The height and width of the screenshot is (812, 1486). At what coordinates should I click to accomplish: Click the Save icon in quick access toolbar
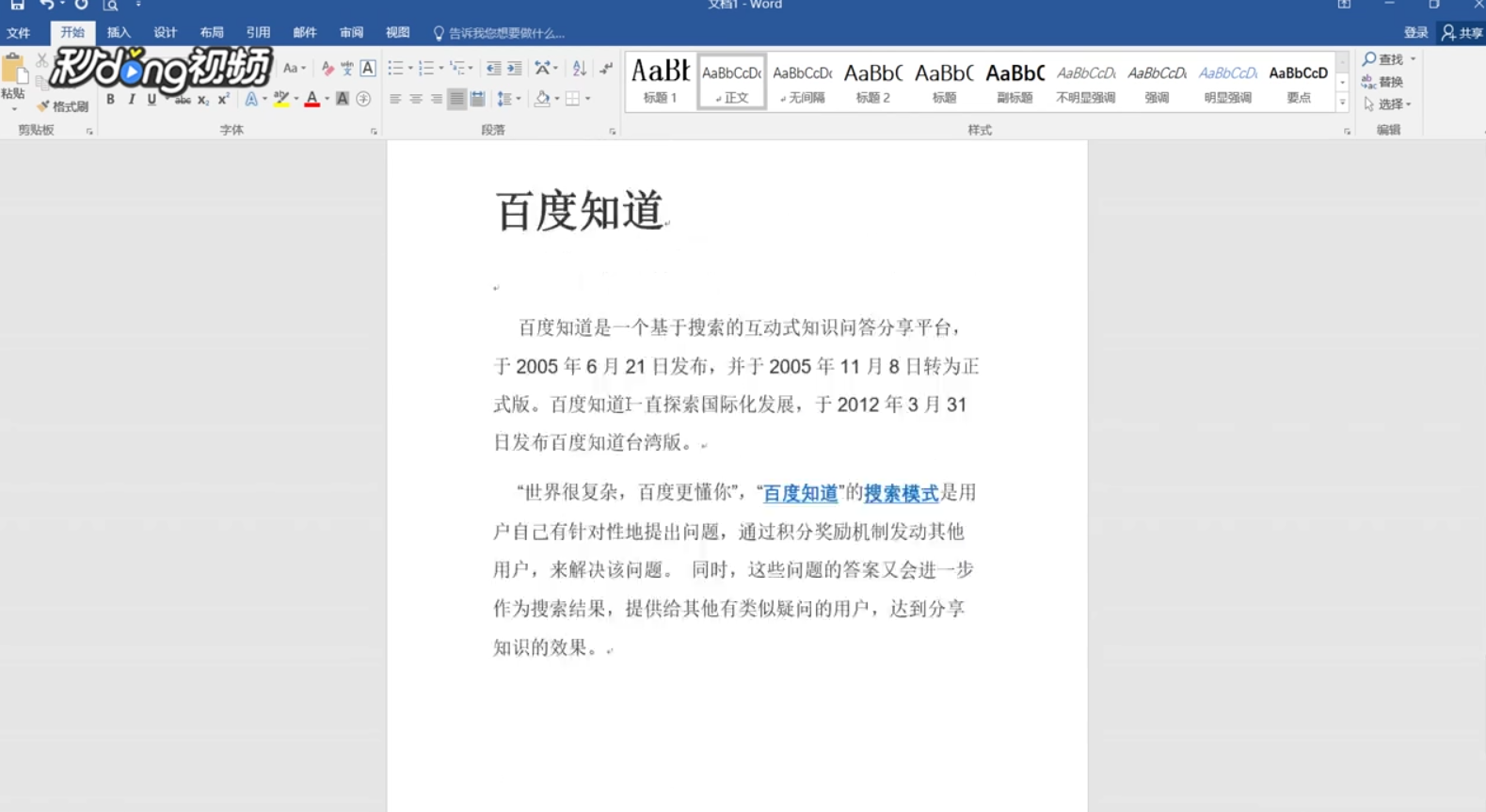click(17, 5)
